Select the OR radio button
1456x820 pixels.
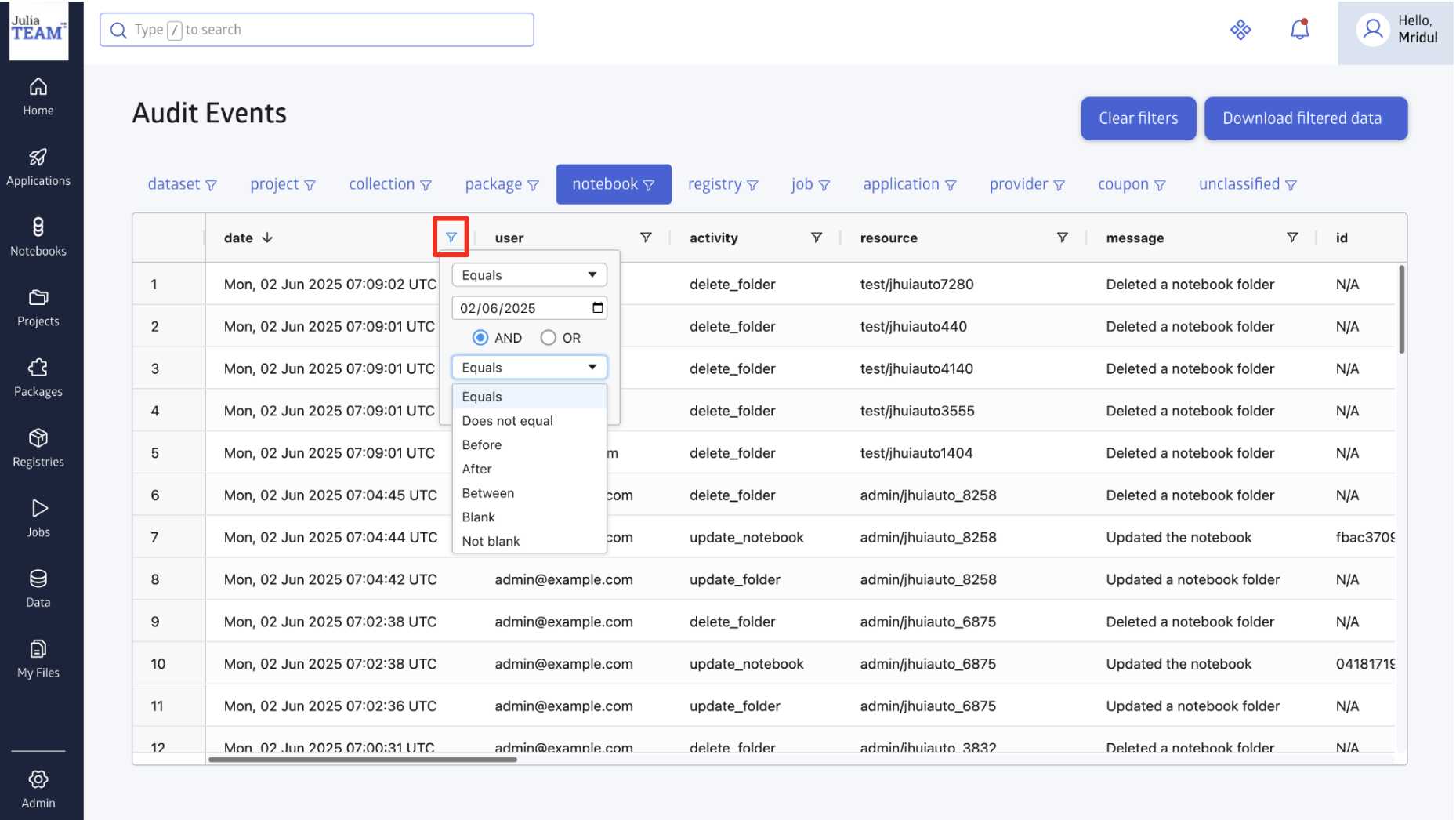[549, 338]
